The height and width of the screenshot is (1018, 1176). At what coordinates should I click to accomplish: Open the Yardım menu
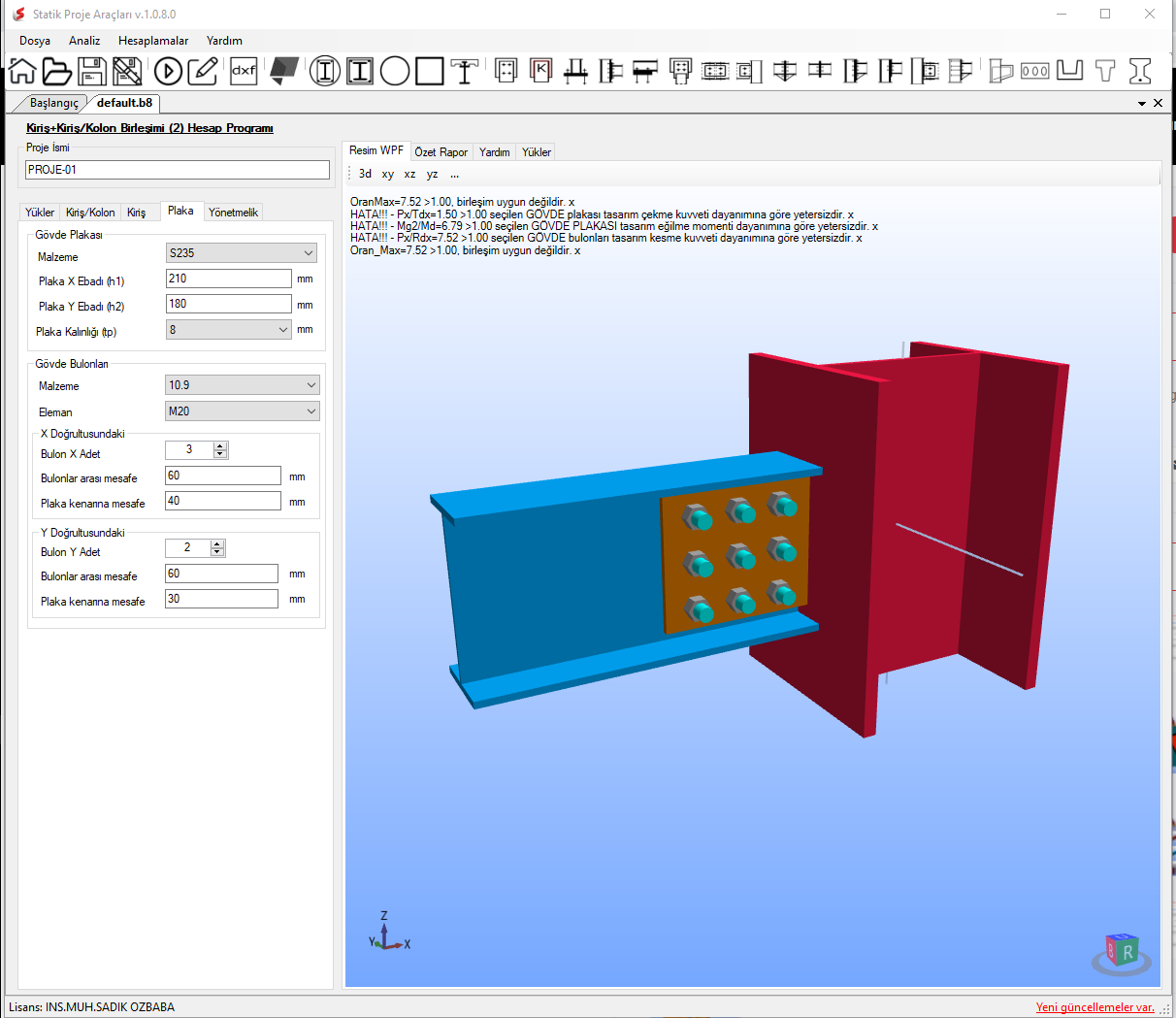224,41
